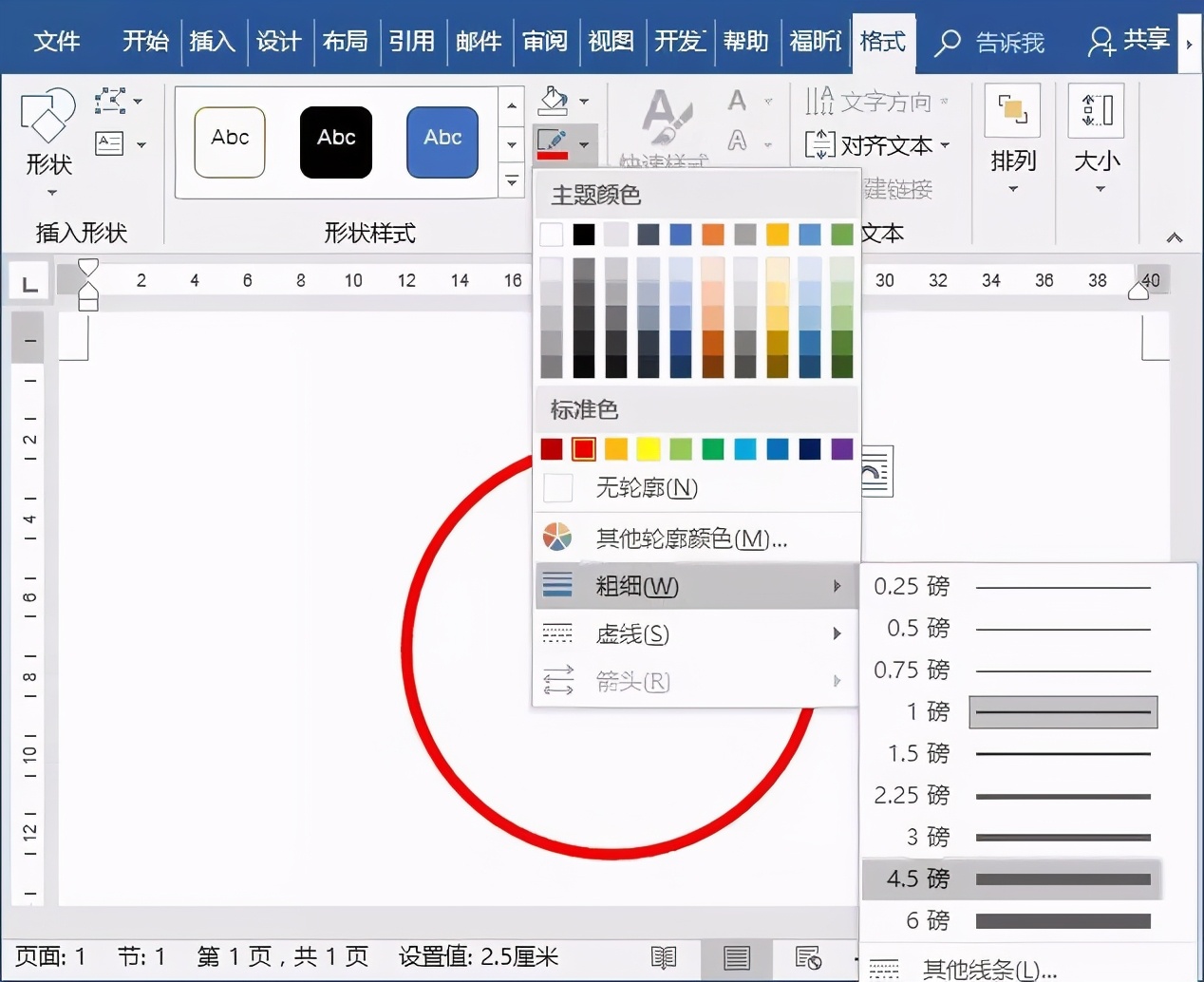Click the Edit Shape icon
Screen dimensions: 1204x982
pyautogui.click(x=110, y=101)
